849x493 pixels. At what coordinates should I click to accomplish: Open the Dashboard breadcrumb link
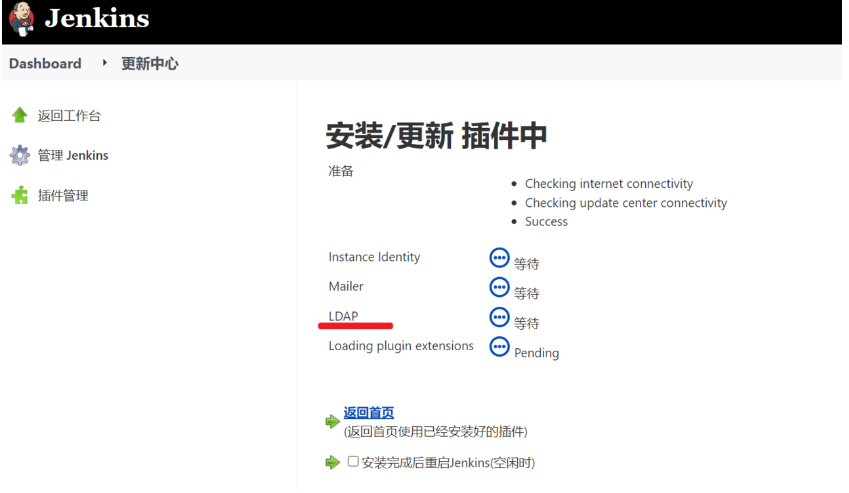pyautogui.click(x=45, y=63)
